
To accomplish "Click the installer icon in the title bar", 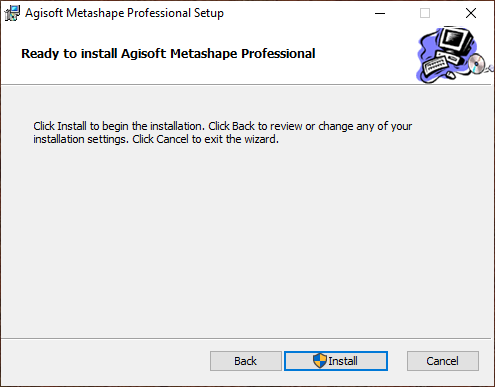I will (x=12, y=13).
